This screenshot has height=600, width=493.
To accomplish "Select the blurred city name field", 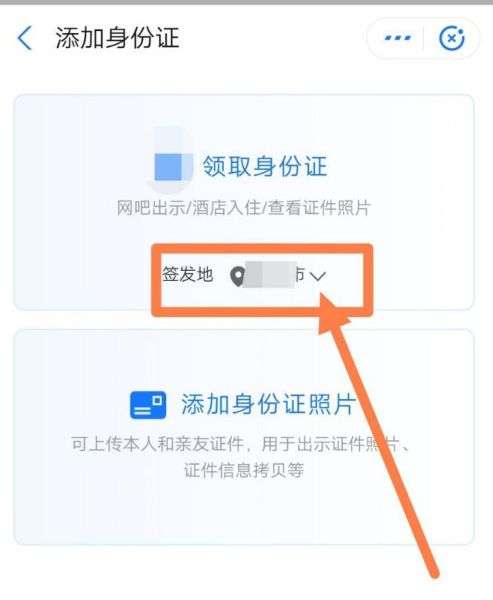I will coord(270,275).
